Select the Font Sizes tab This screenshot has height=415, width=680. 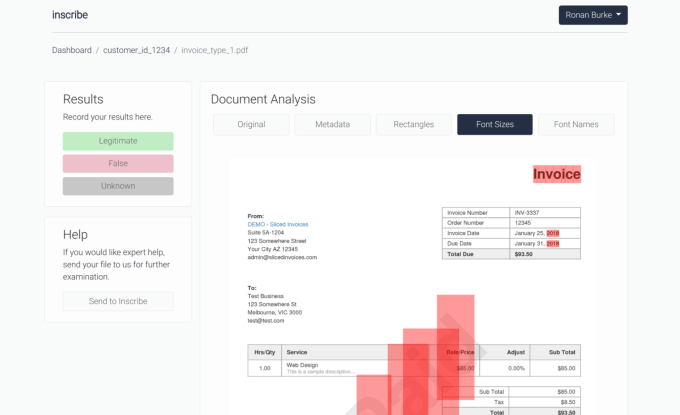tap(495, 124)
